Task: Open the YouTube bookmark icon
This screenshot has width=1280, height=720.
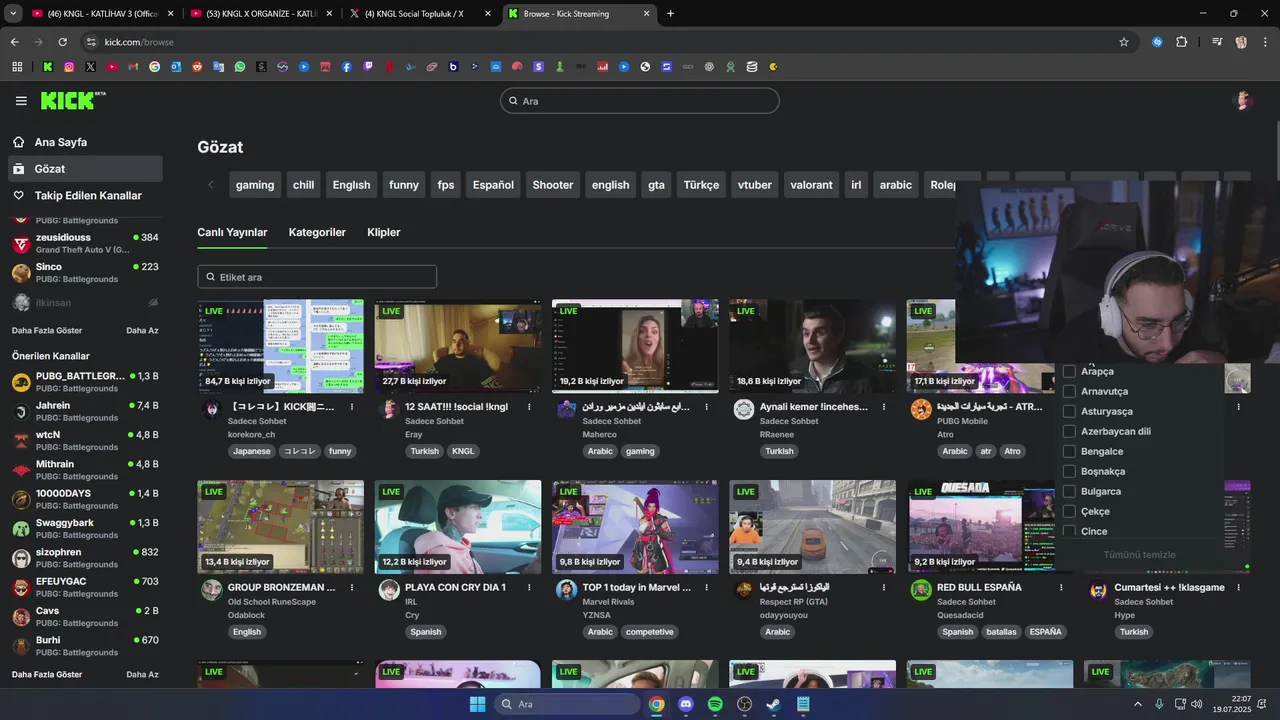Action: click(111, 67)
